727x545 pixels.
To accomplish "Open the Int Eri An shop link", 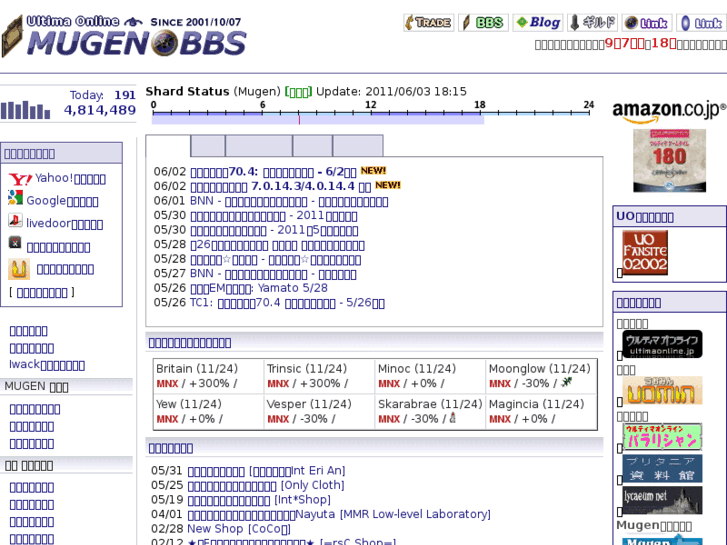I will click(266, 471).
